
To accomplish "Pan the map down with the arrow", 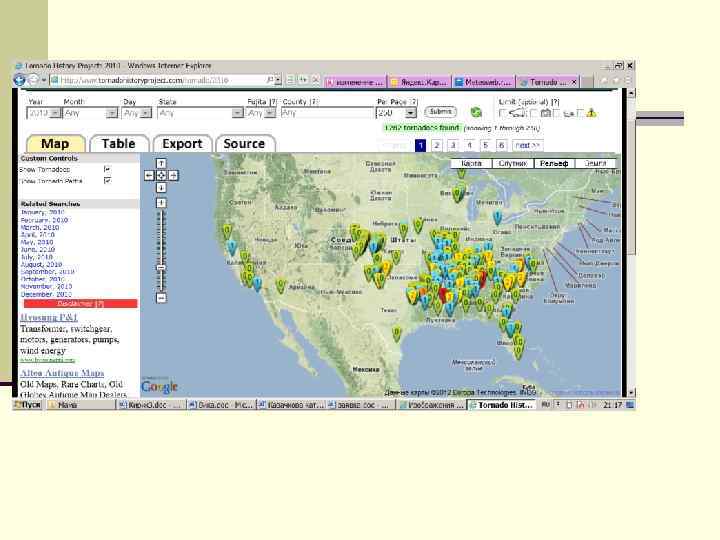I will [161, 187].
